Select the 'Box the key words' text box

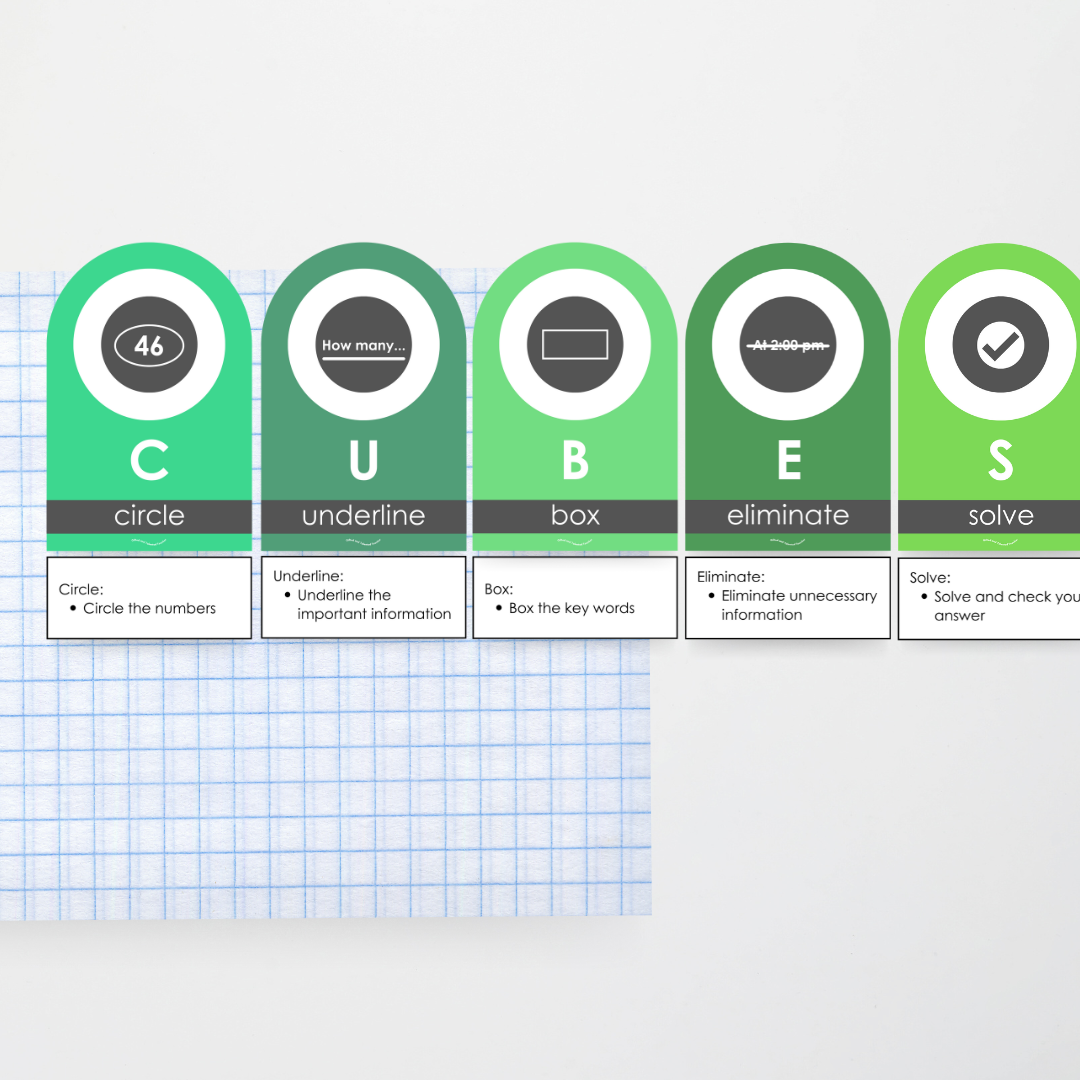point(575,598)
